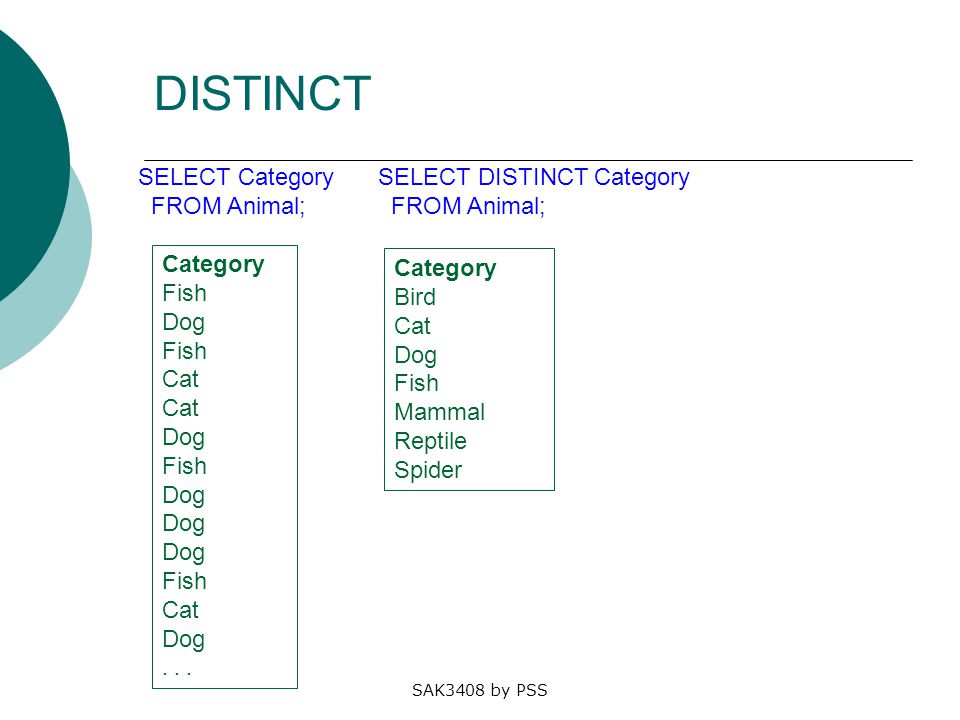960x720 pixels.
Task: Click Dog in the distinct results list
Action: point(415,356)
